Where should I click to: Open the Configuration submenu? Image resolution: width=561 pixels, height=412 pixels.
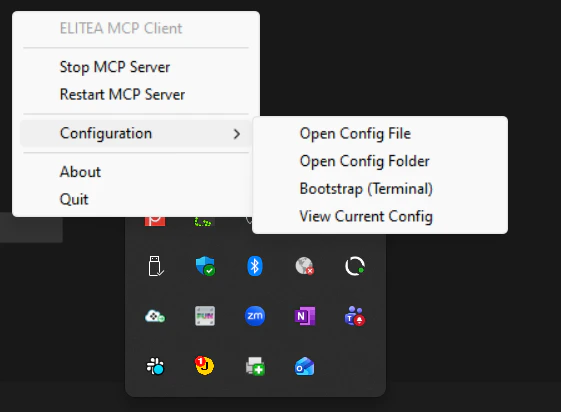click(x=136, y=133)
